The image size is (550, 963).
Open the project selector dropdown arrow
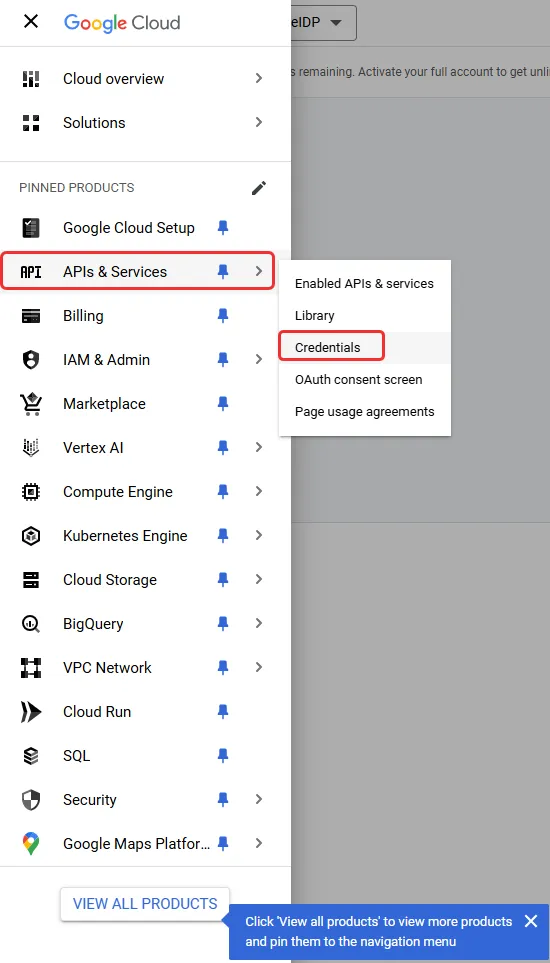tap(335, 23)
